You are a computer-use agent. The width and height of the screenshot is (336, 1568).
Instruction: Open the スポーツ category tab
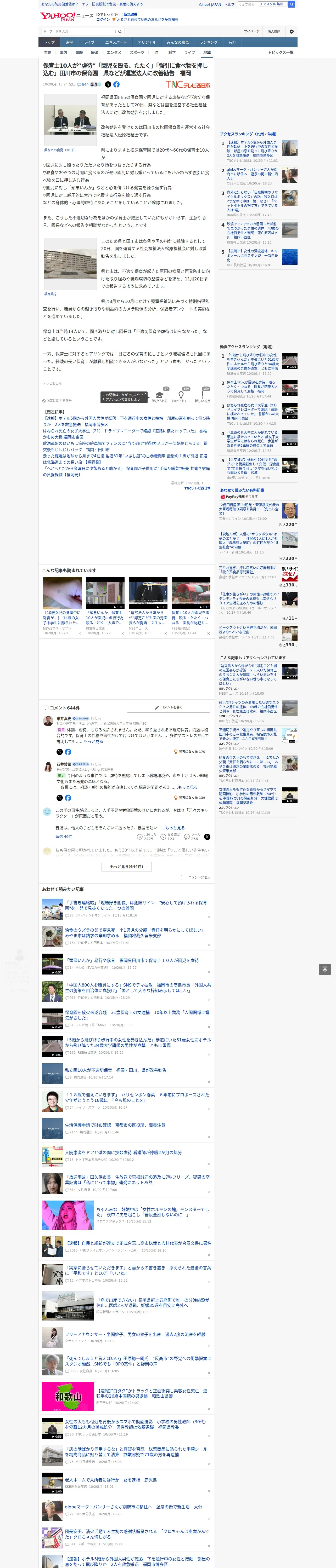tap(137, 52)
